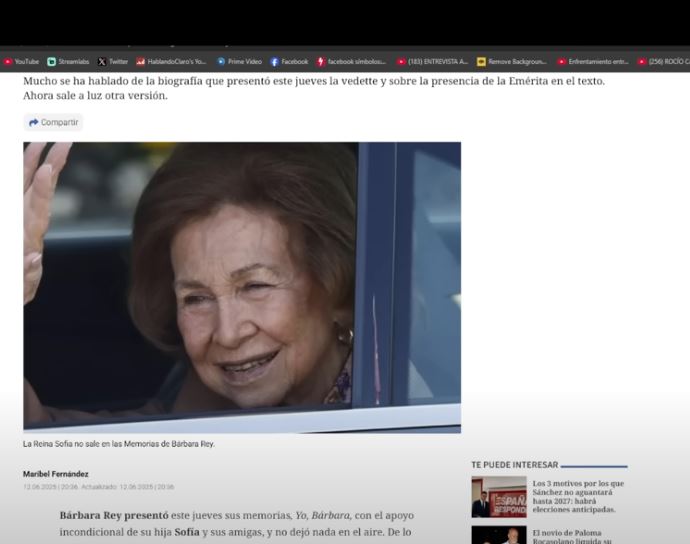Screen dimensions: 690x544
Task: Click the article publication date line
Action: [99, 487]
